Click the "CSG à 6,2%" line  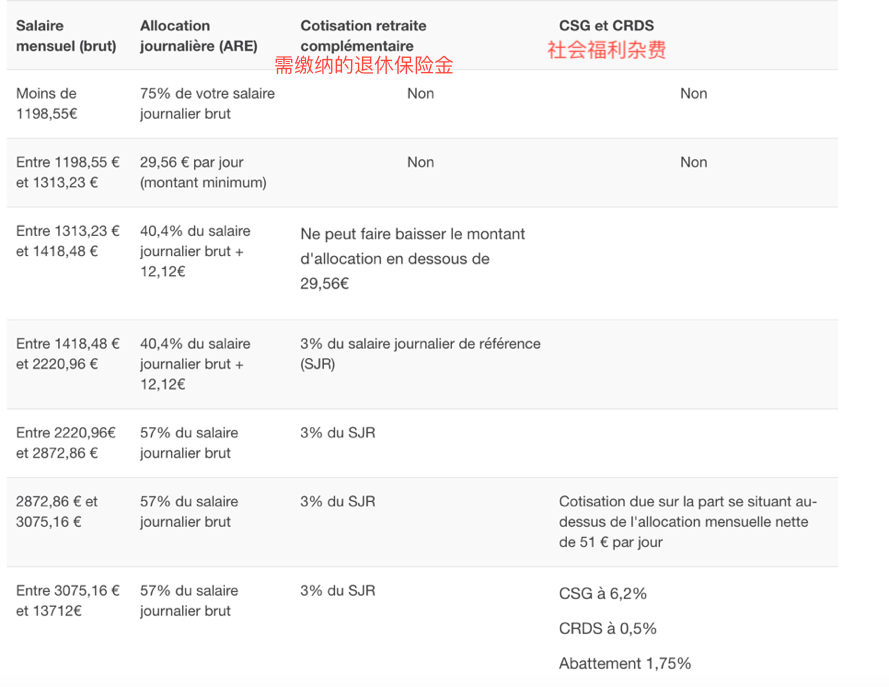point(602,593)
